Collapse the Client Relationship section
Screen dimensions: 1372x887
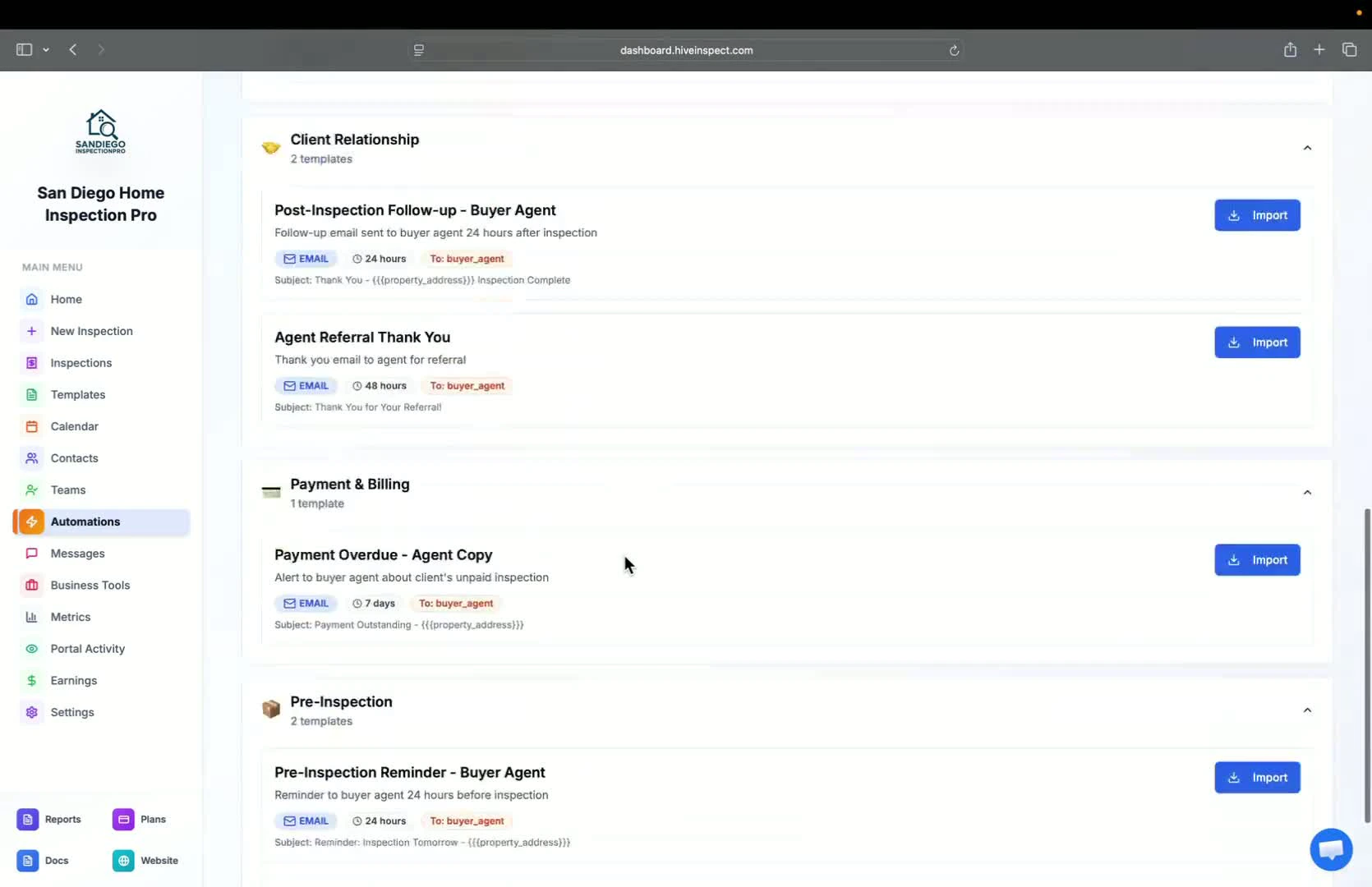click(1307, 148)
